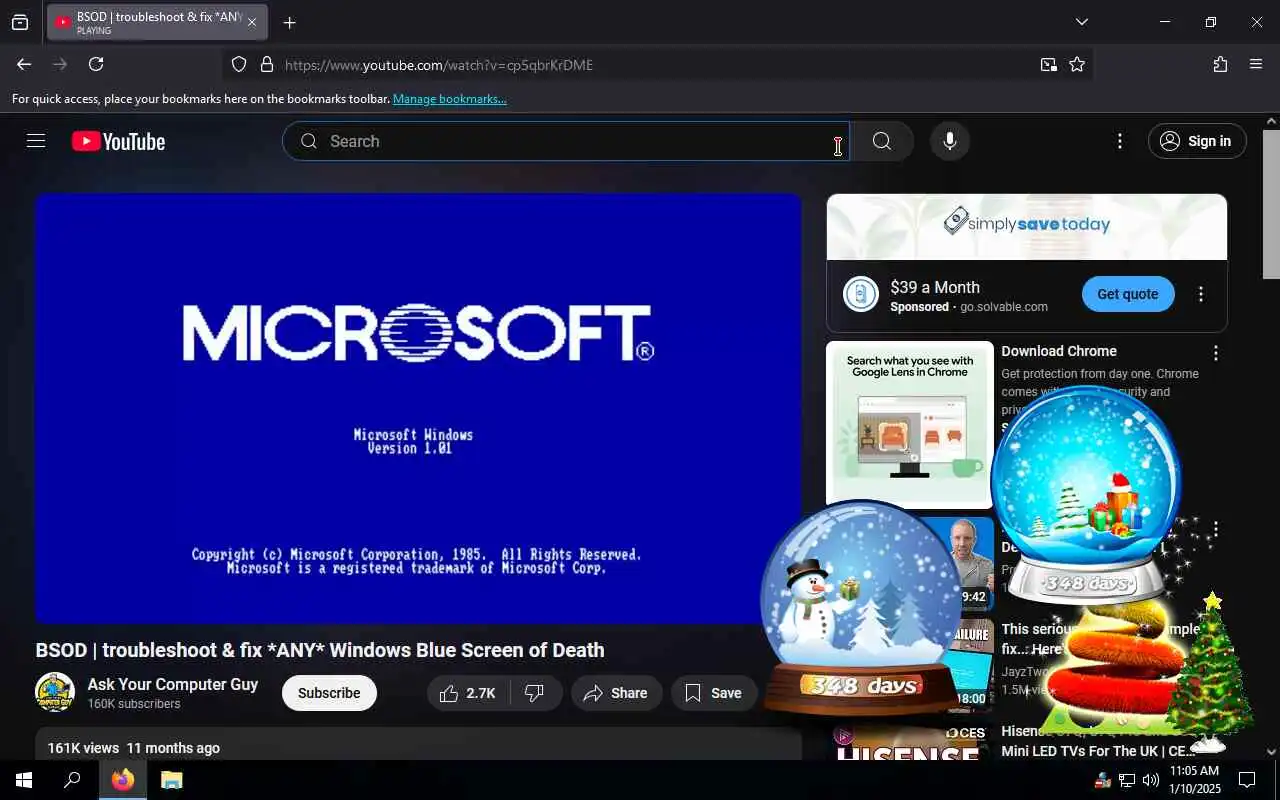Click the scrollbar down arrow
Screen dimensions: 1280x800
[1271, 751]
